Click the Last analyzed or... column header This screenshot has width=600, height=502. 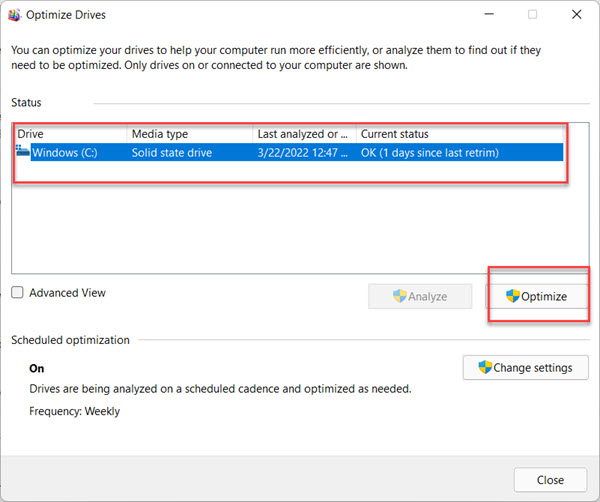[x=304, y=134]
